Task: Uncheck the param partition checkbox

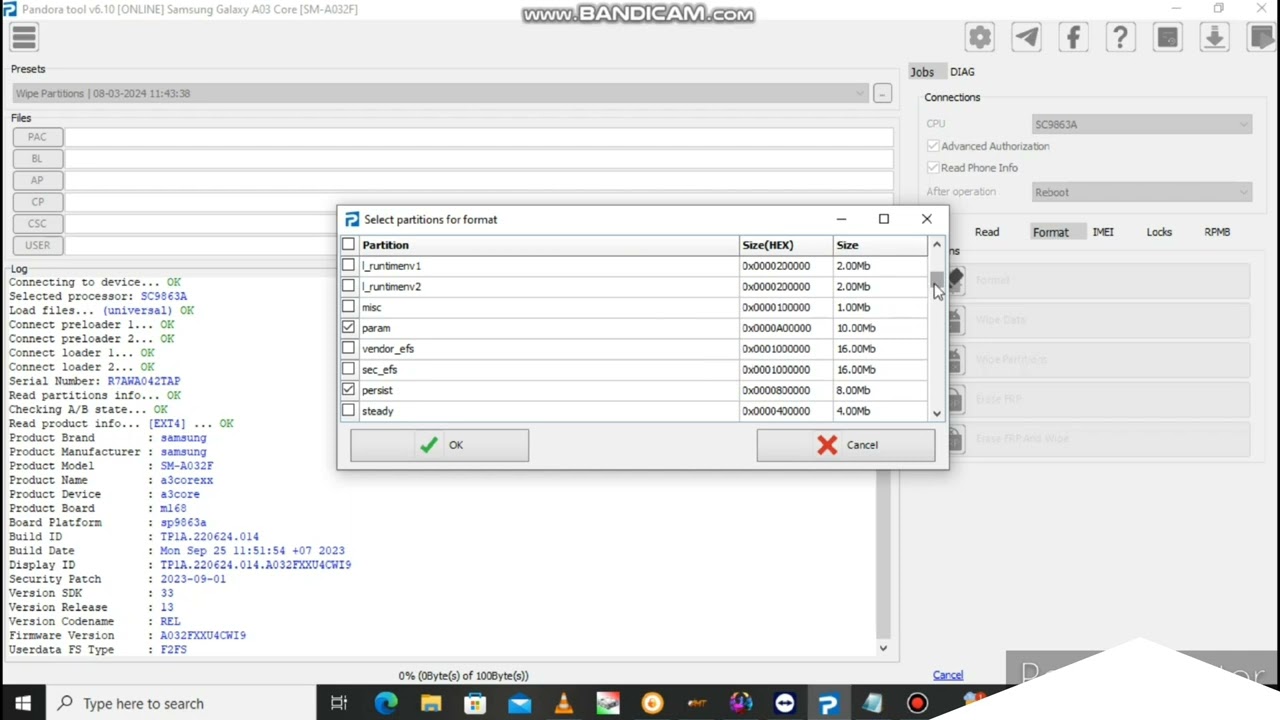Action: pyautogui.click(x=348, y=327)
